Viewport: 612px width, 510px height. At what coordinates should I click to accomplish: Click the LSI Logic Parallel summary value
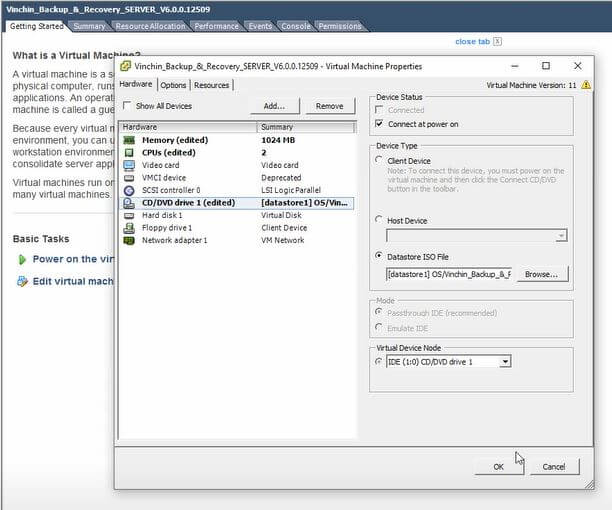[x=291, y=190]
